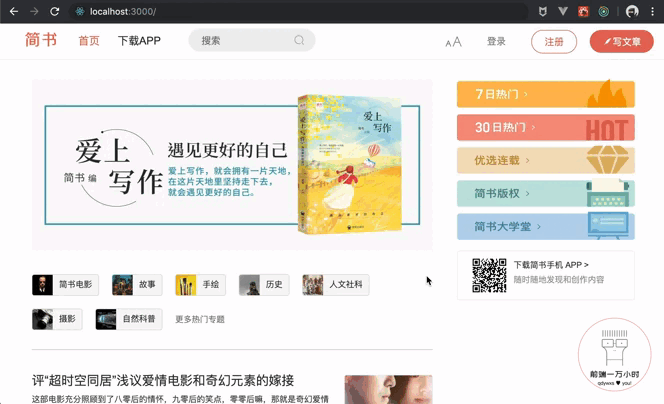The height and width of the screenshot is (404, 664).
Task: Go to the 首页 nav item
Action: [x=89, y=41]
